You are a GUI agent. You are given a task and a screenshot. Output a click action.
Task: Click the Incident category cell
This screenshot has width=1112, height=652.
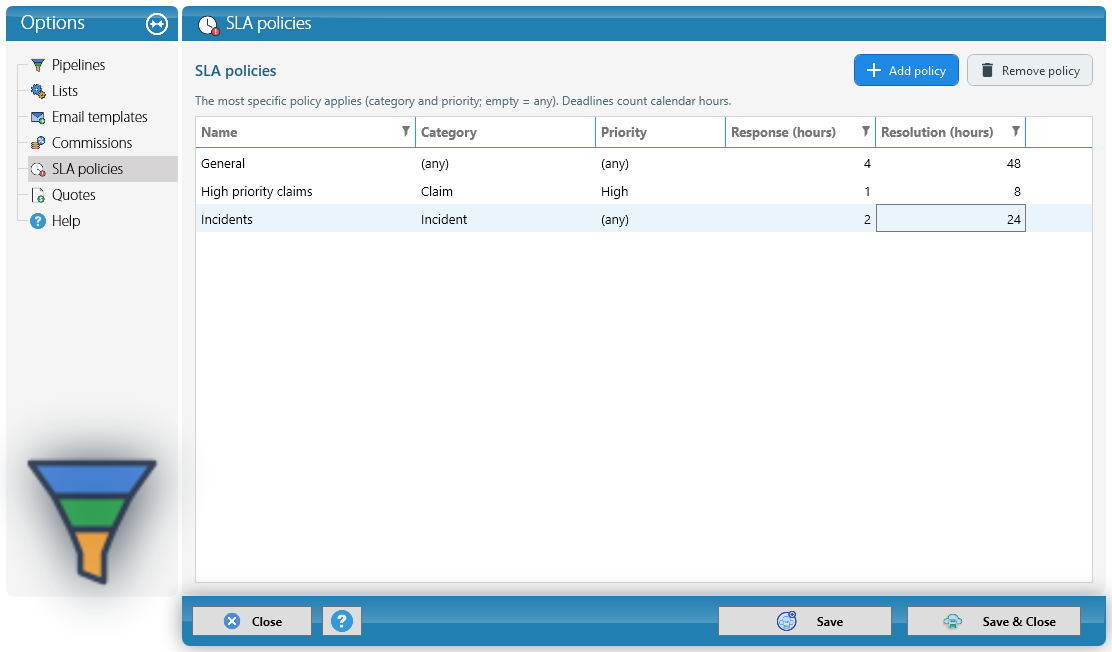[506, 219]
